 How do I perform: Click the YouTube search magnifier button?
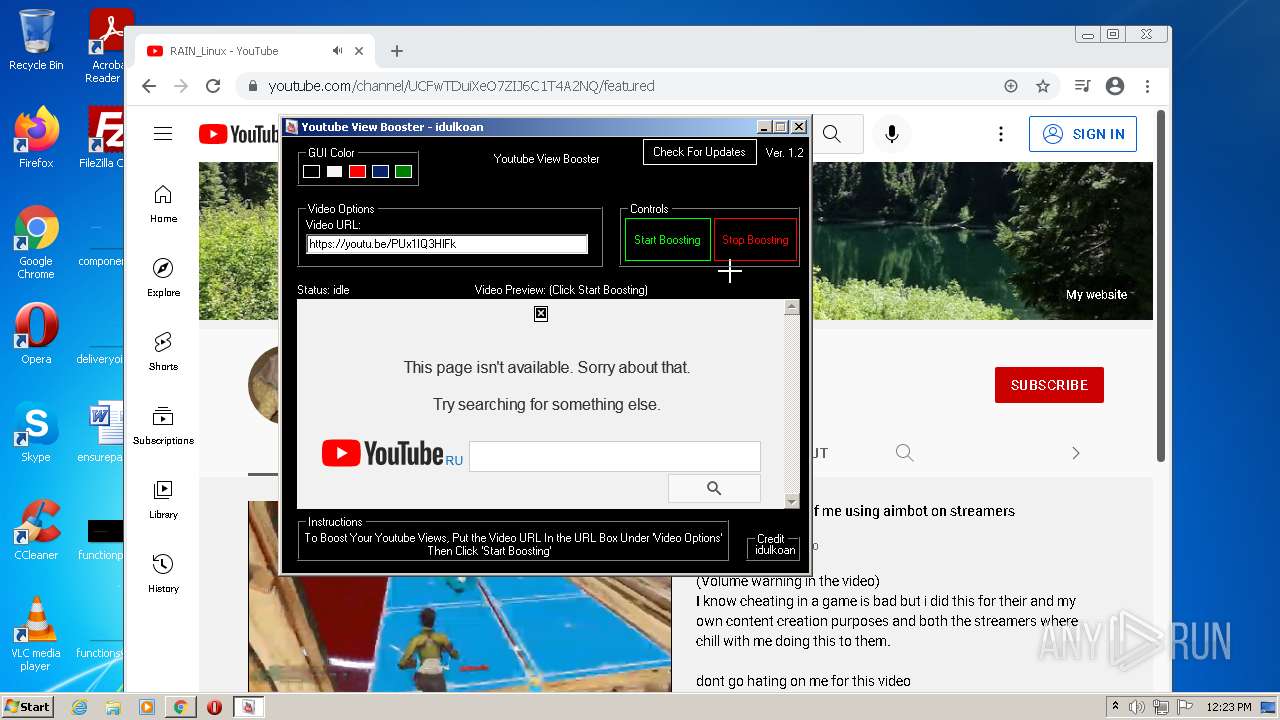click(832, 134)
